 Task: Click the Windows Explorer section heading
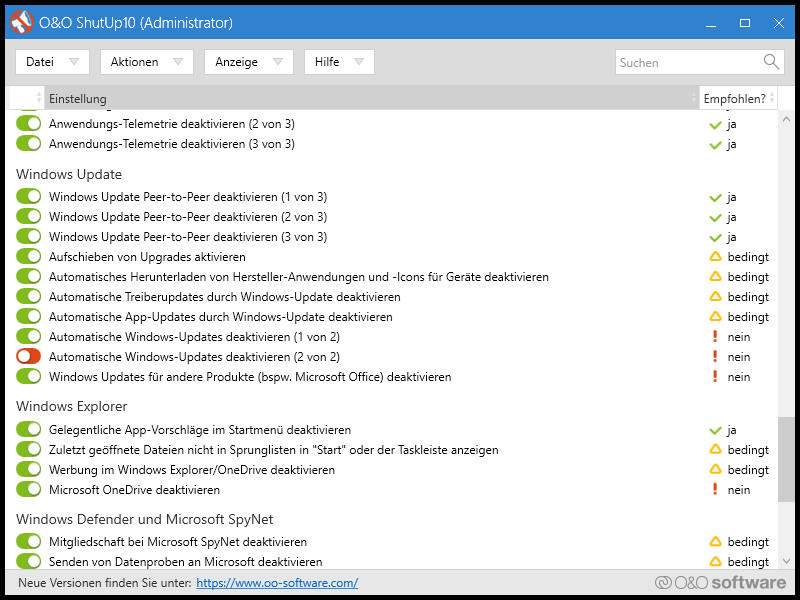click(71, 407)
